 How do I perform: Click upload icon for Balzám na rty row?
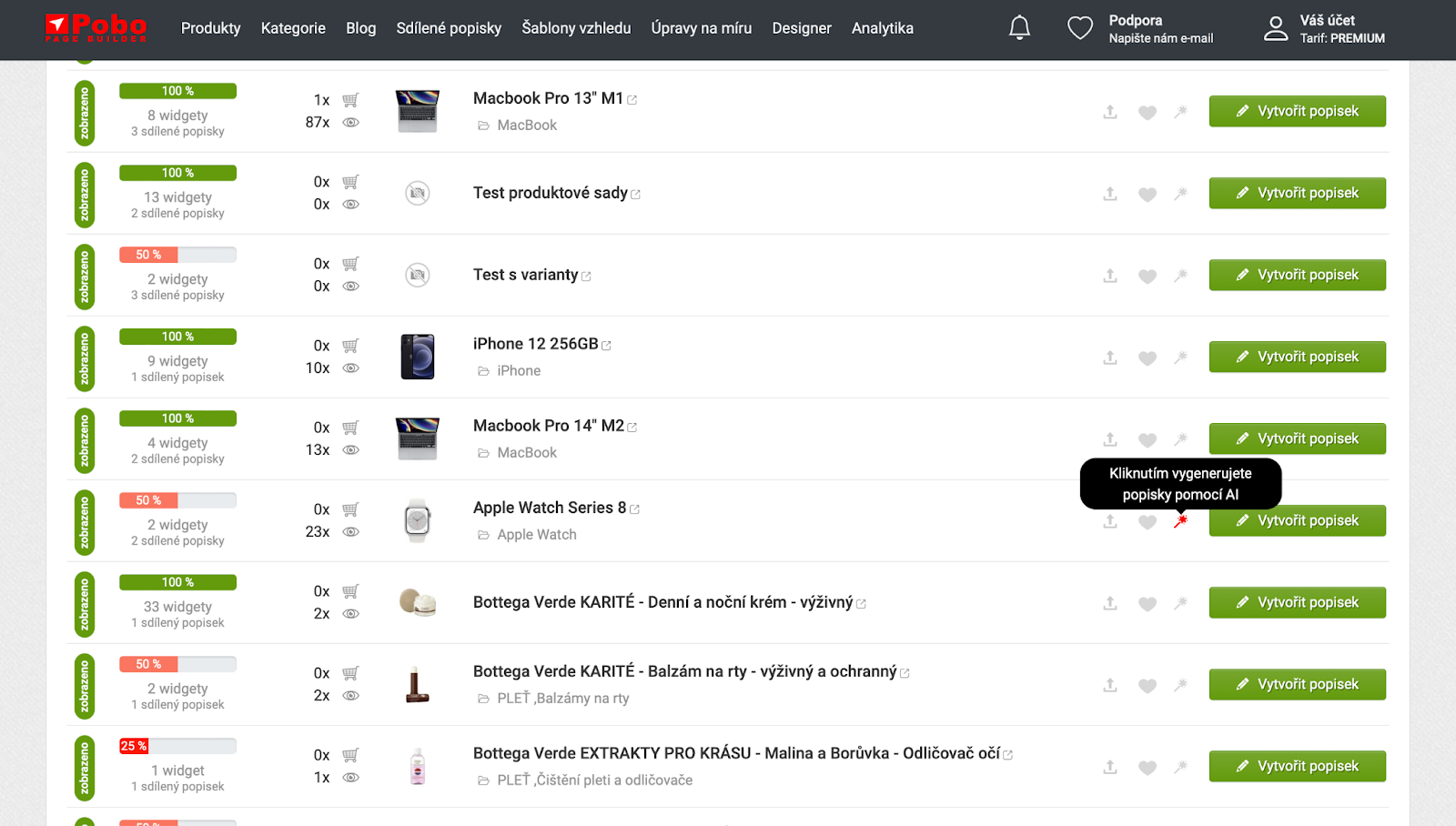pyautogui.click(x=1110, y=685)
